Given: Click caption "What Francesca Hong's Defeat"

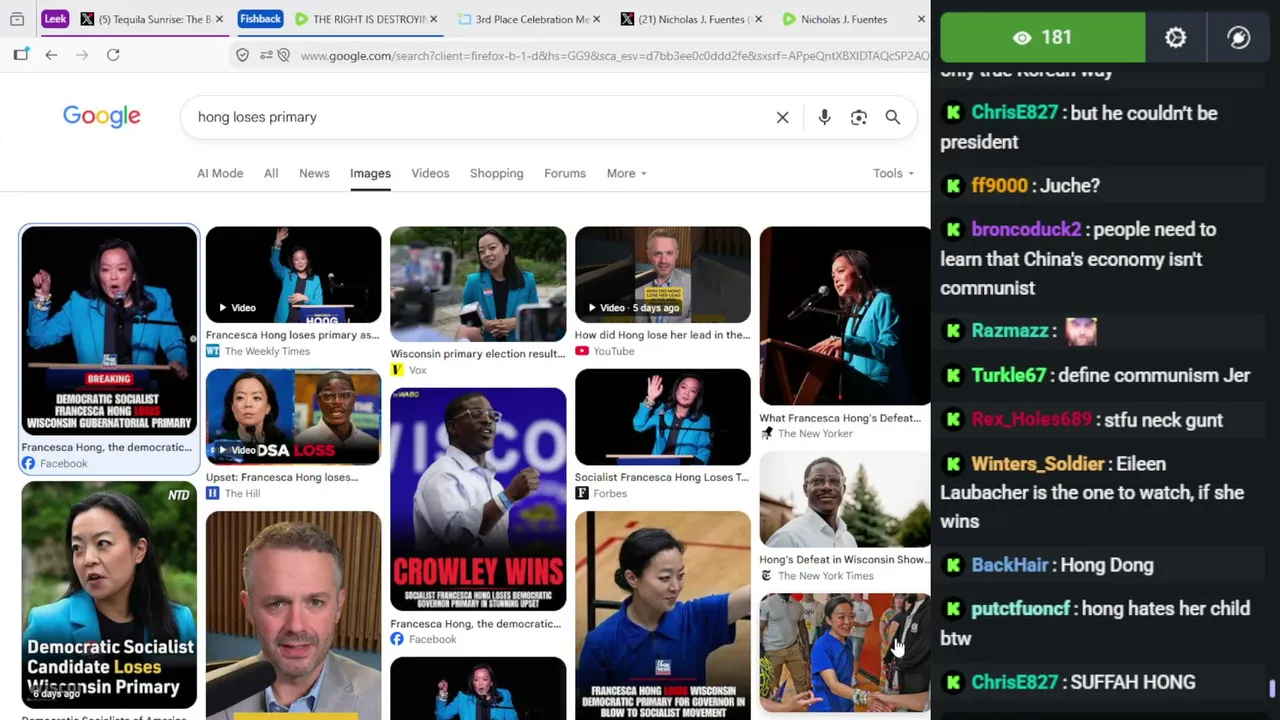Looking at the screenshot, I should [x=840, y=418].
